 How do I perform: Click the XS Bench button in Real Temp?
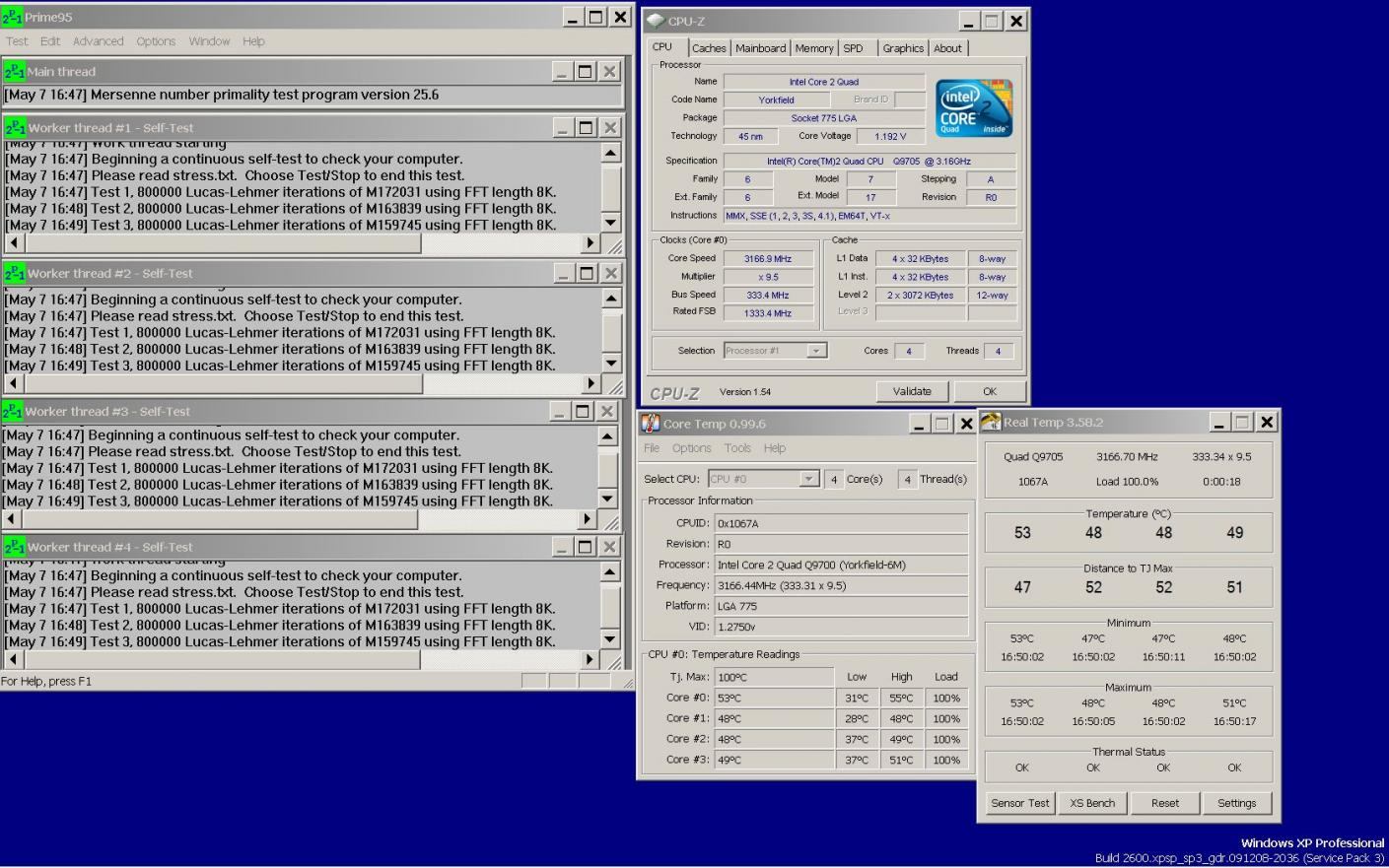[1092, 803]
